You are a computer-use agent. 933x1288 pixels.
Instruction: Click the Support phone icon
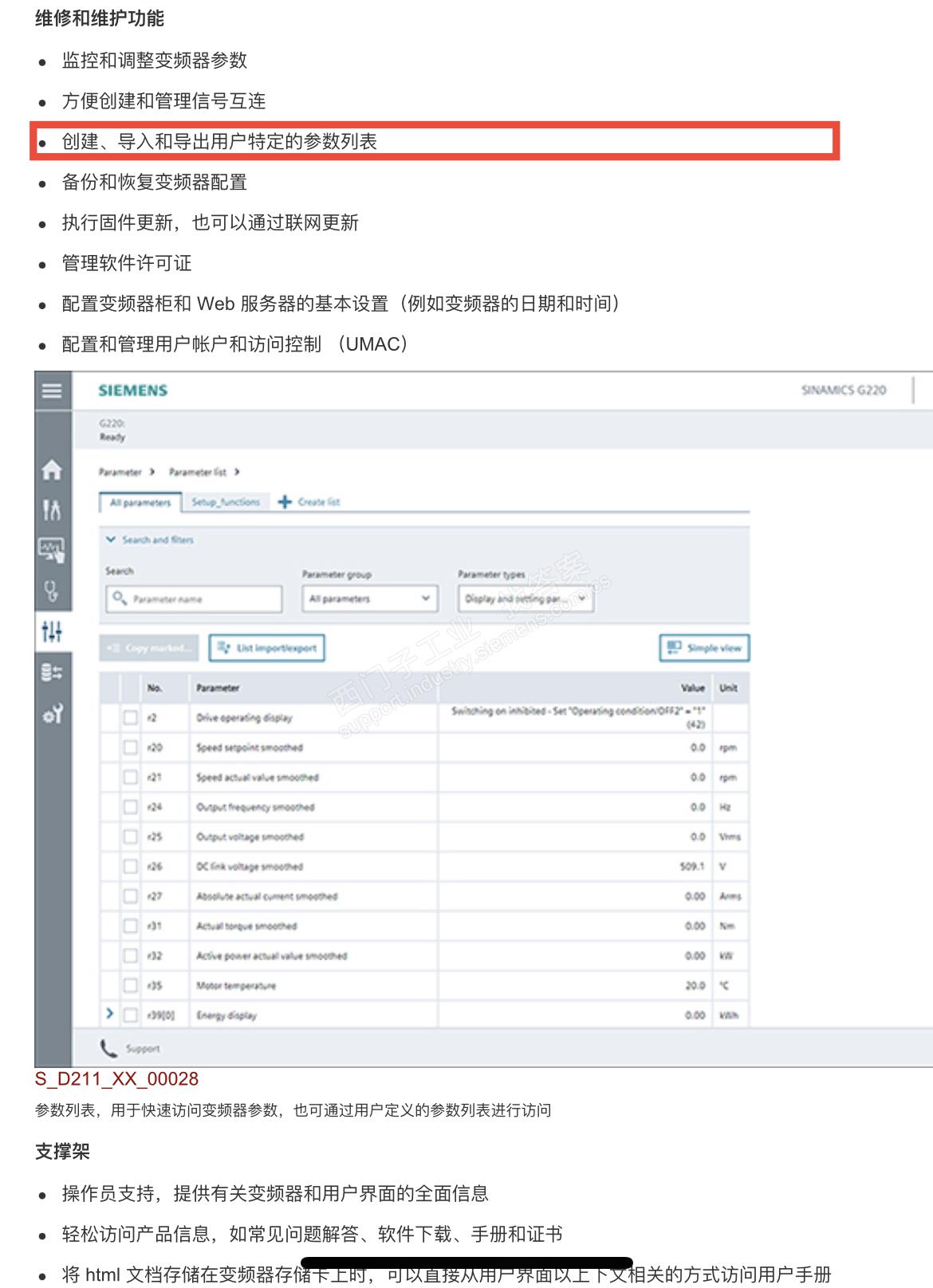click(x=108, y=1048)
